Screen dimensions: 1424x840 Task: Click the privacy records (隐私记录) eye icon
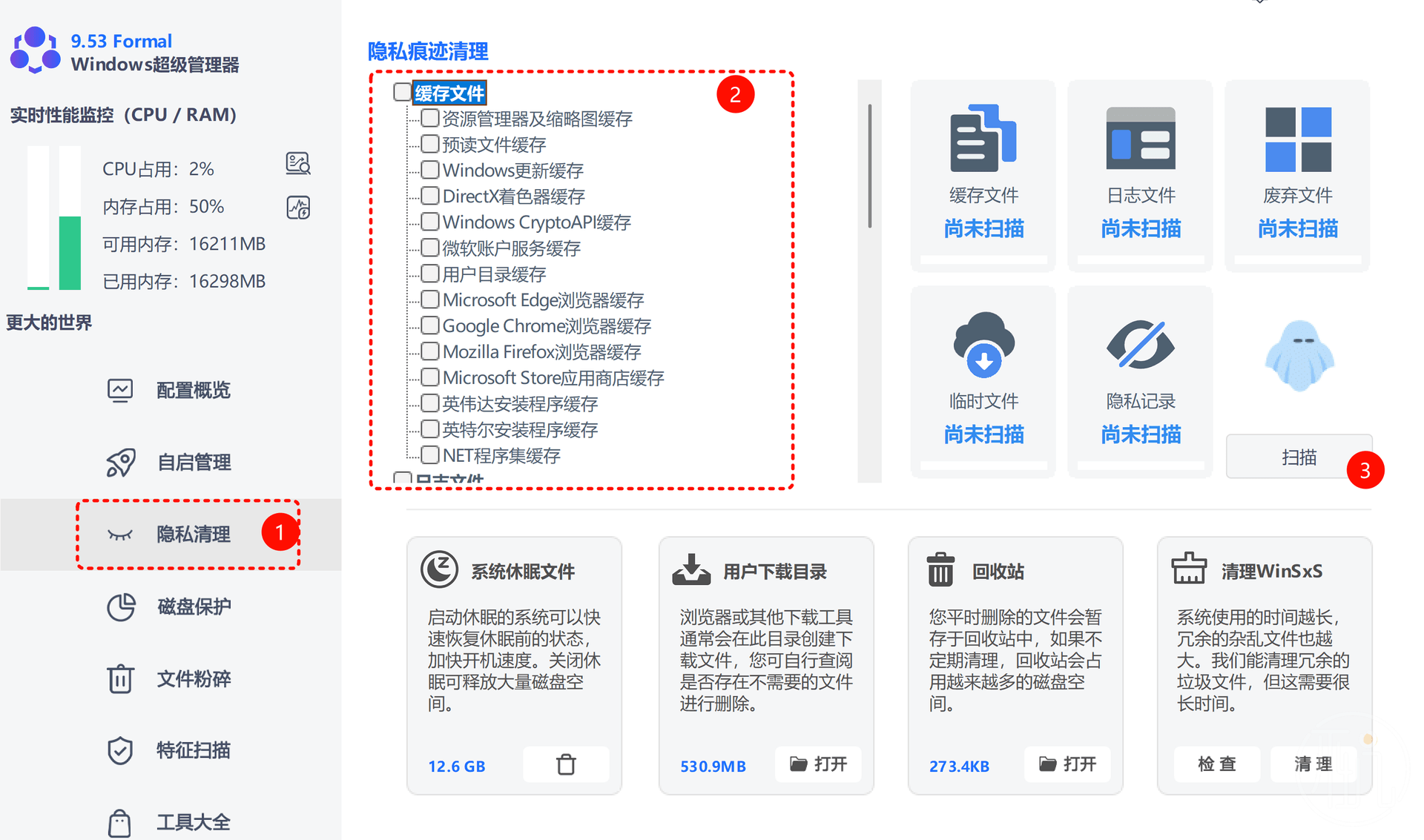click(x=1140, y=344)
